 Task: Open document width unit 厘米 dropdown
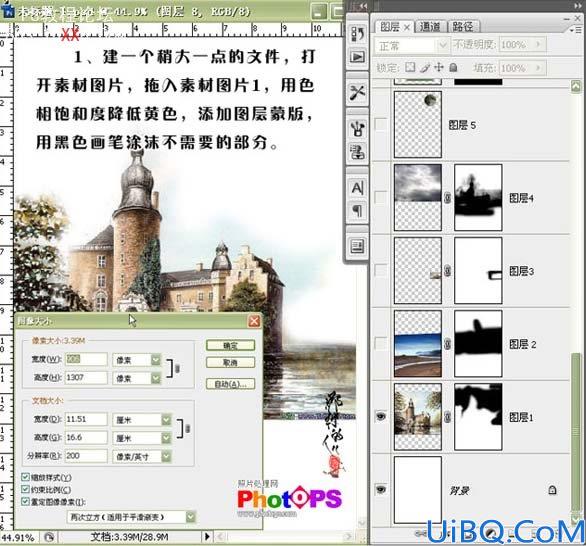[x=142, y=420]
